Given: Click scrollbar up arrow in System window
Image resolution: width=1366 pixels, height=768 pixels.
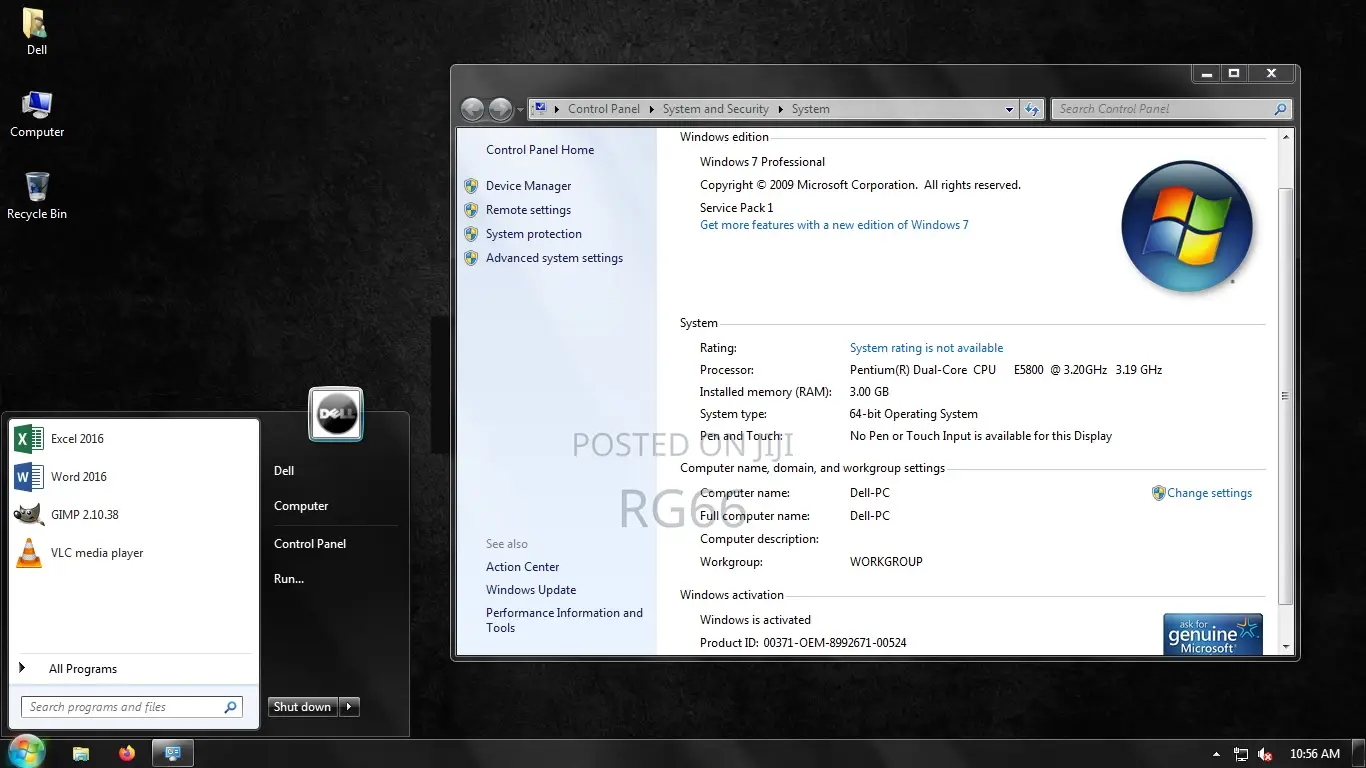Looking at the screenshot, I should pyautogui.click(x=1285, y=136).
